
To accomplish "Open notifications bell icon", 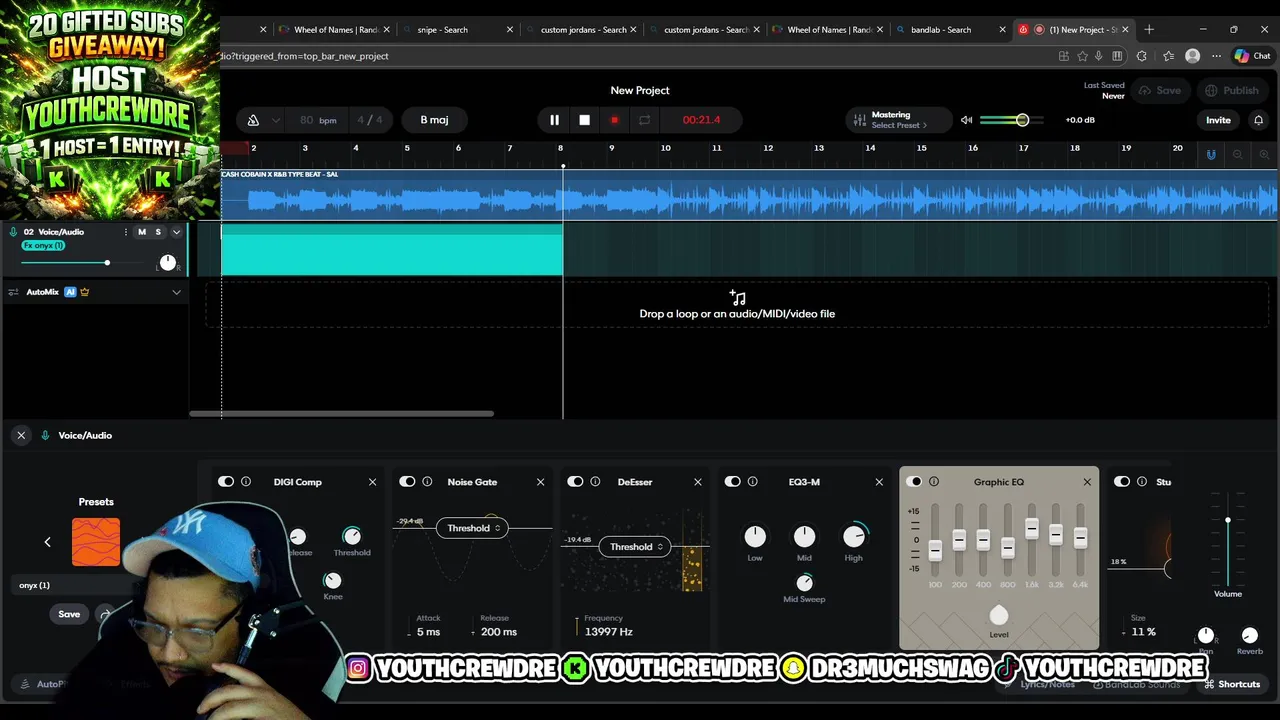I will pos(1258,120).
